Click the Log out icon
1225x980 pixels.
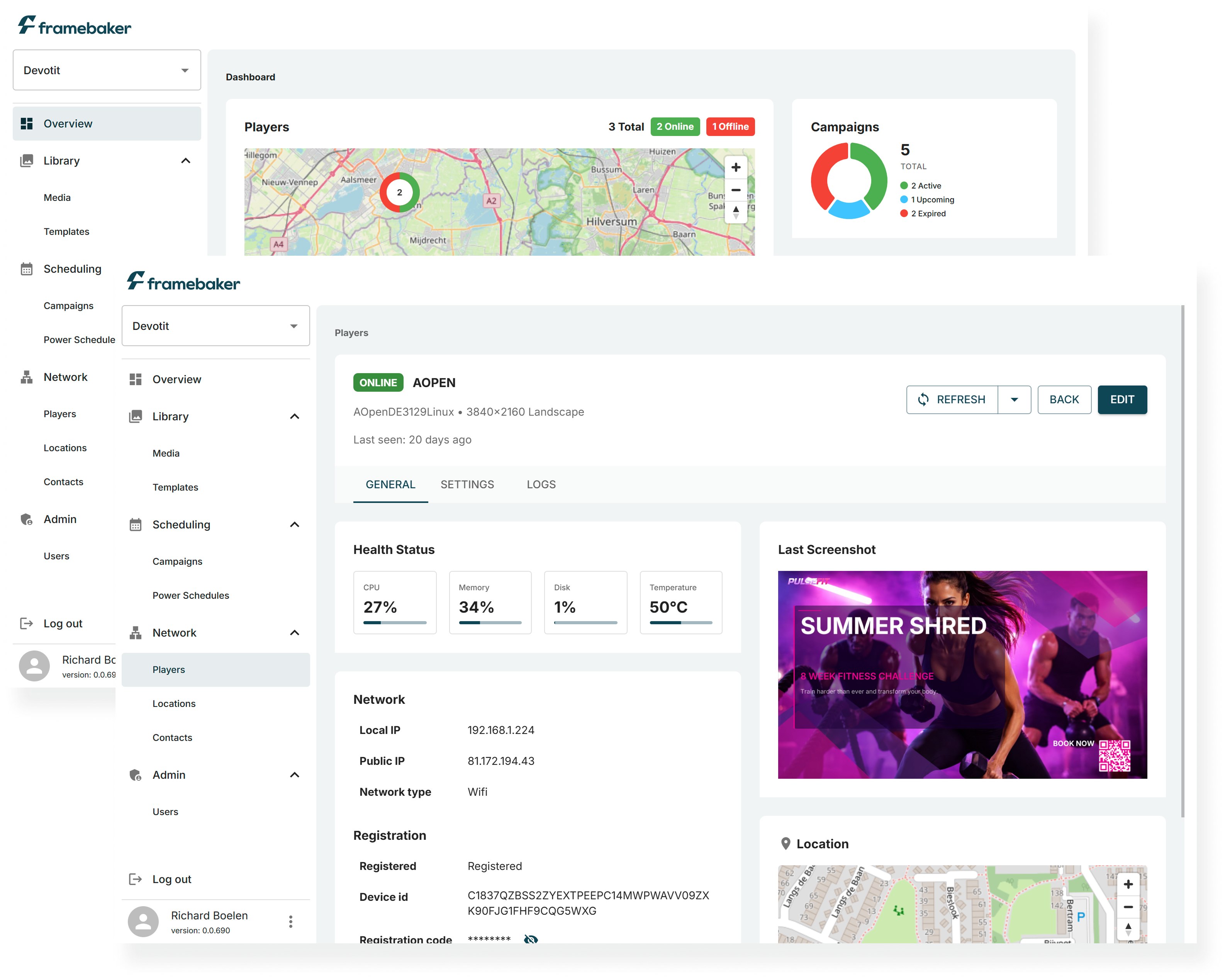point(136,879)
